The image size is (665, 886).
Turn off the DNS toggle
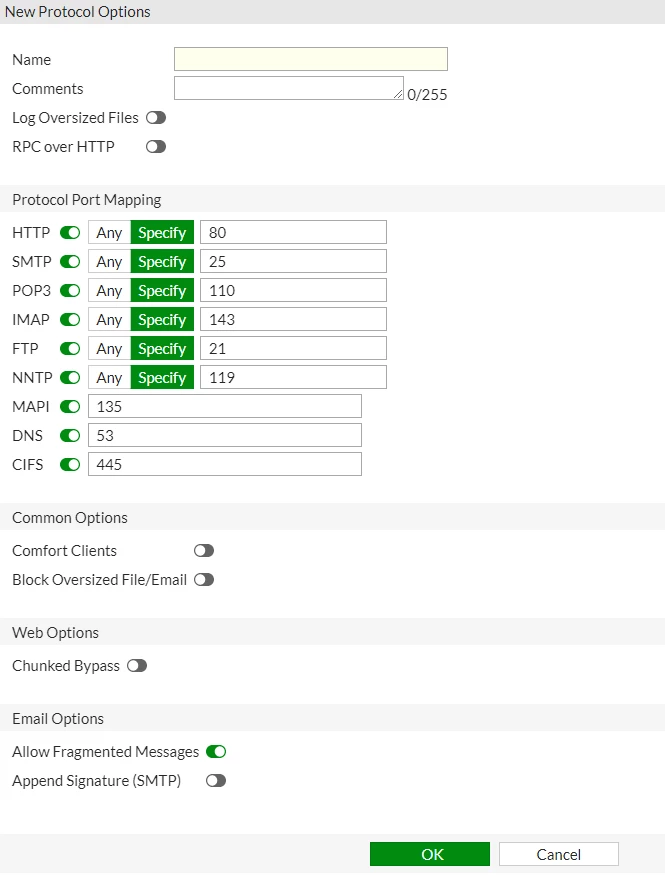tap(70, 436)
